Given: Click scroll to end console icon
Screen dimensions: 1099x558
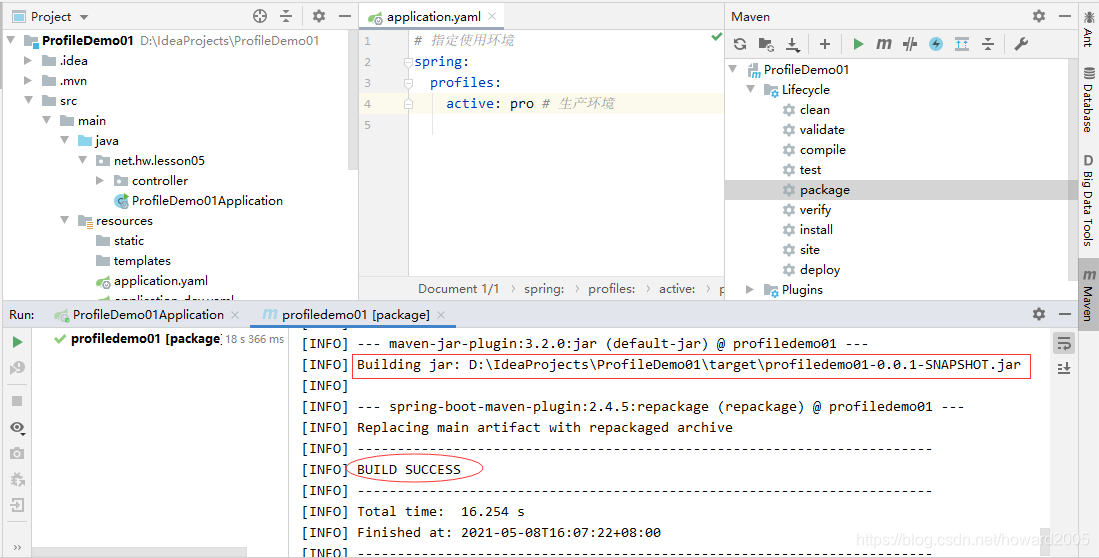Looking at the screenshot, I should click(x=1064, y=368).
